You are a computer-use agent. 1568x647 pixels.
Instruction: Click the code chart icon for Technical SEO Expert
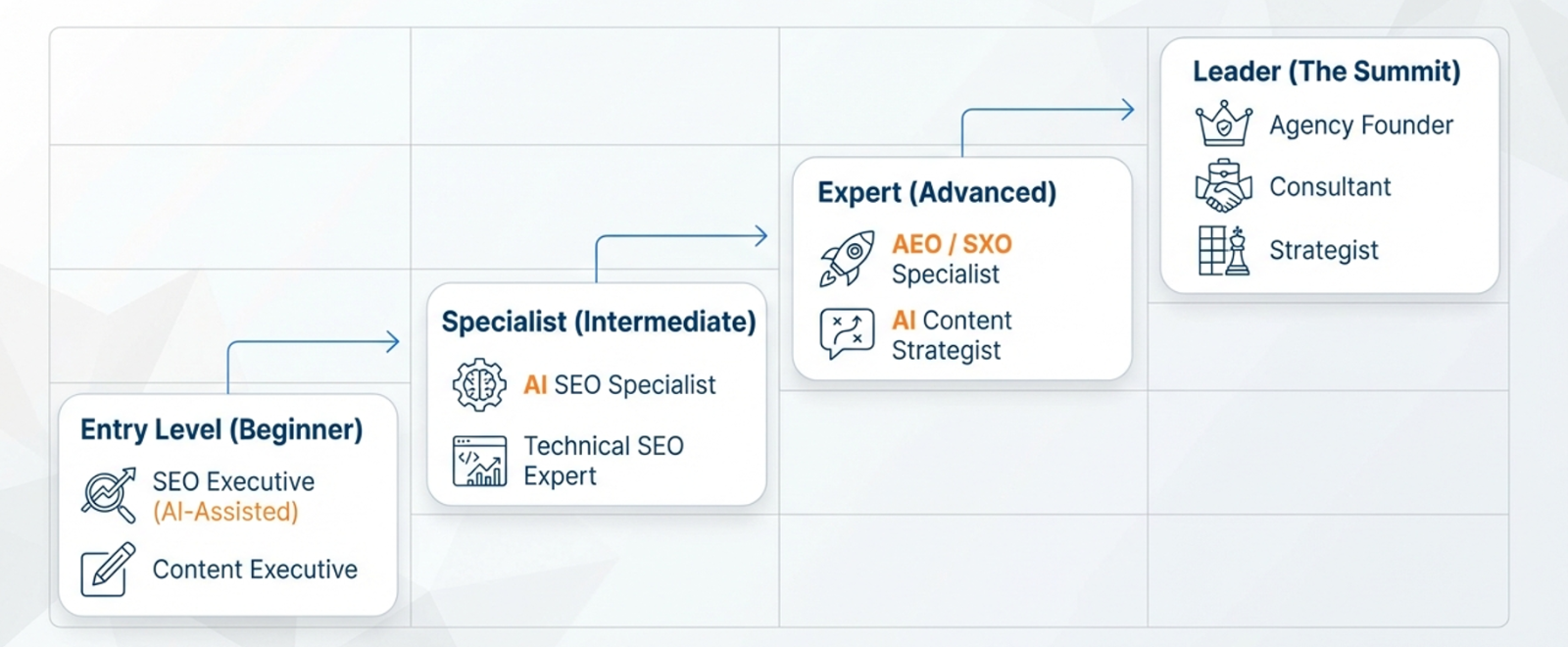click(479, 461)
